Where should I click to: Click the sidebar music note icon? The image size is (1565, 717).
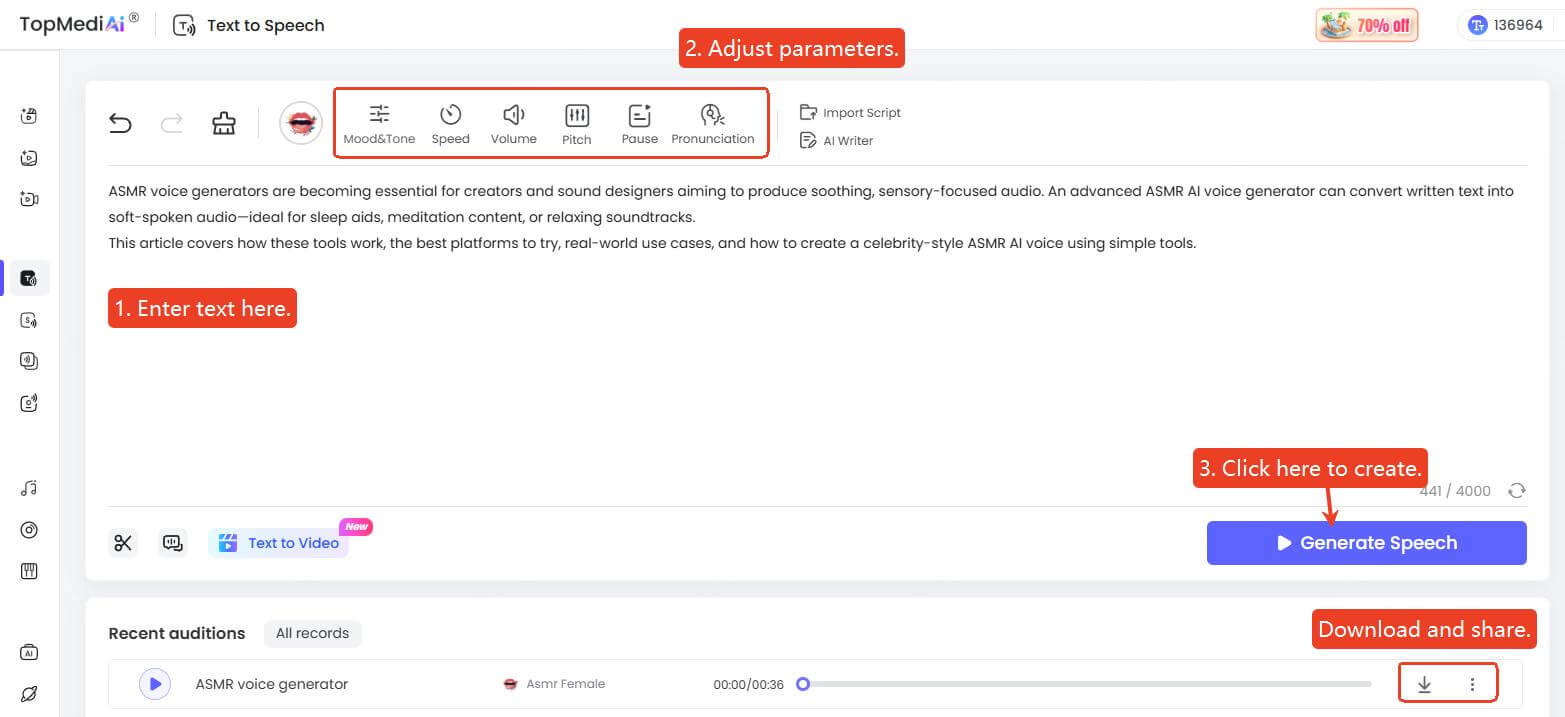pos(29,488)
